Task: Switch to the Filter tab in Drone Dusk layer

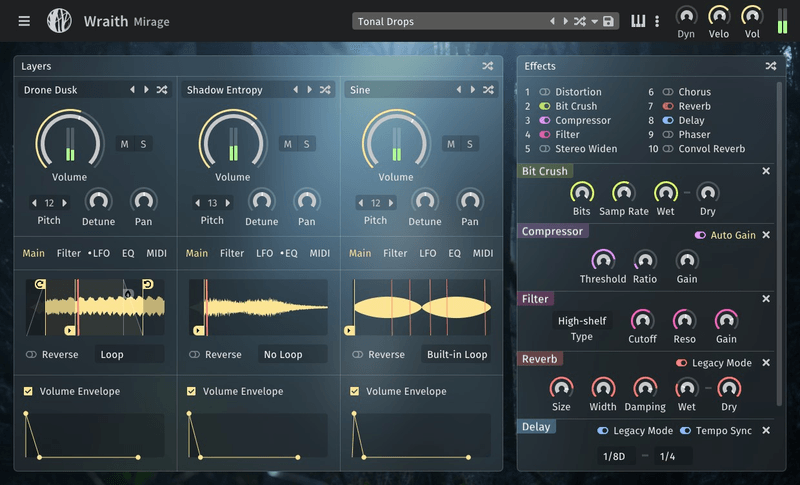Action: pos(69,253)
